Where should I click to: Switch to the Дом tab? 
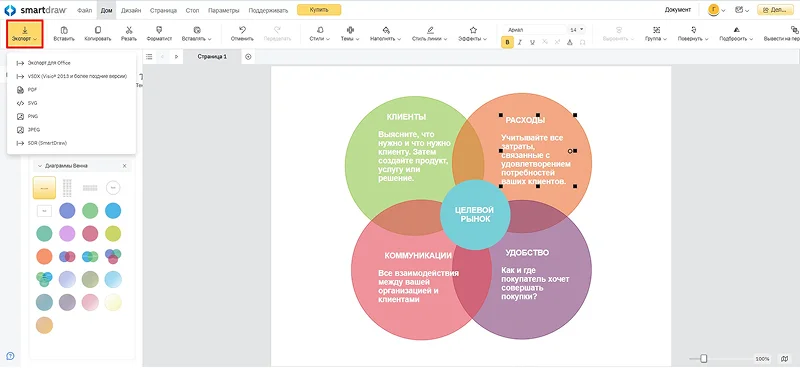point(106,10)
